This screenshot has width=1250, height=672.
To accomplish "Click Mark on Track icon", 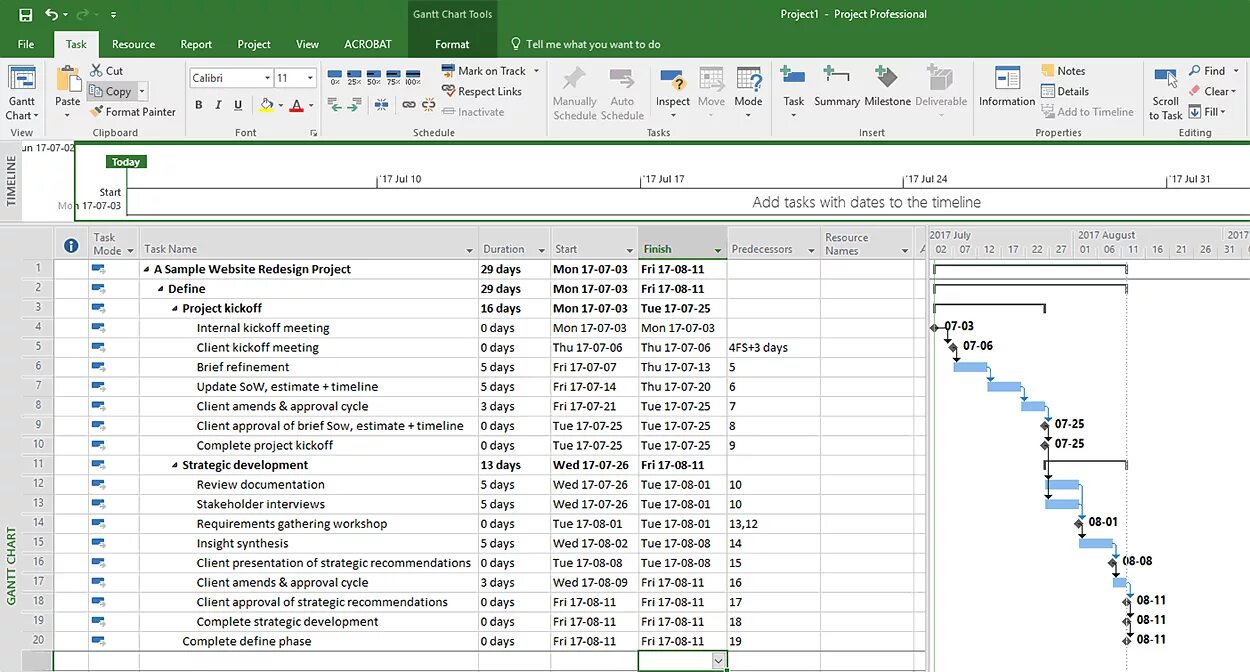I will click(x=449, y=71).
